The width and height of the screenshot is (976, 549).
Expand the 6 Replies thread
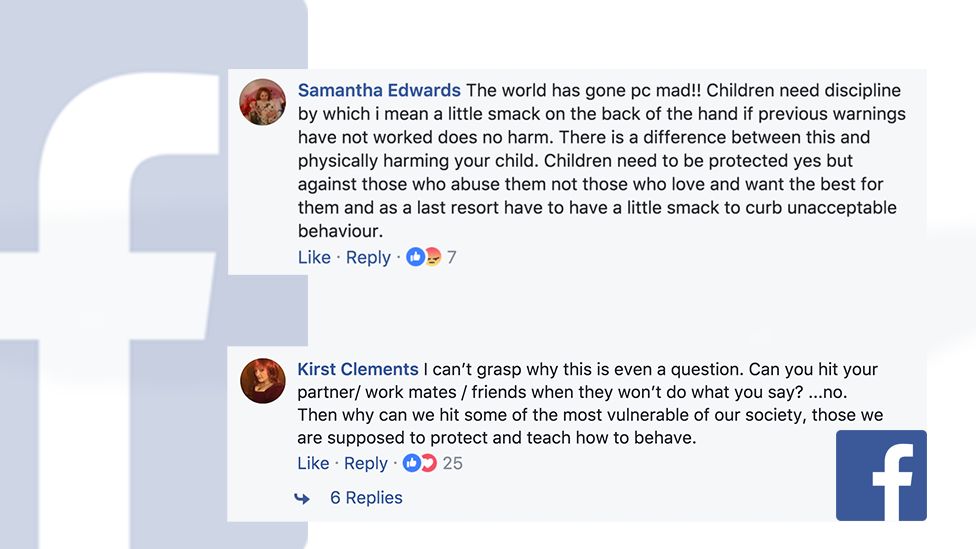click(366, 498)
